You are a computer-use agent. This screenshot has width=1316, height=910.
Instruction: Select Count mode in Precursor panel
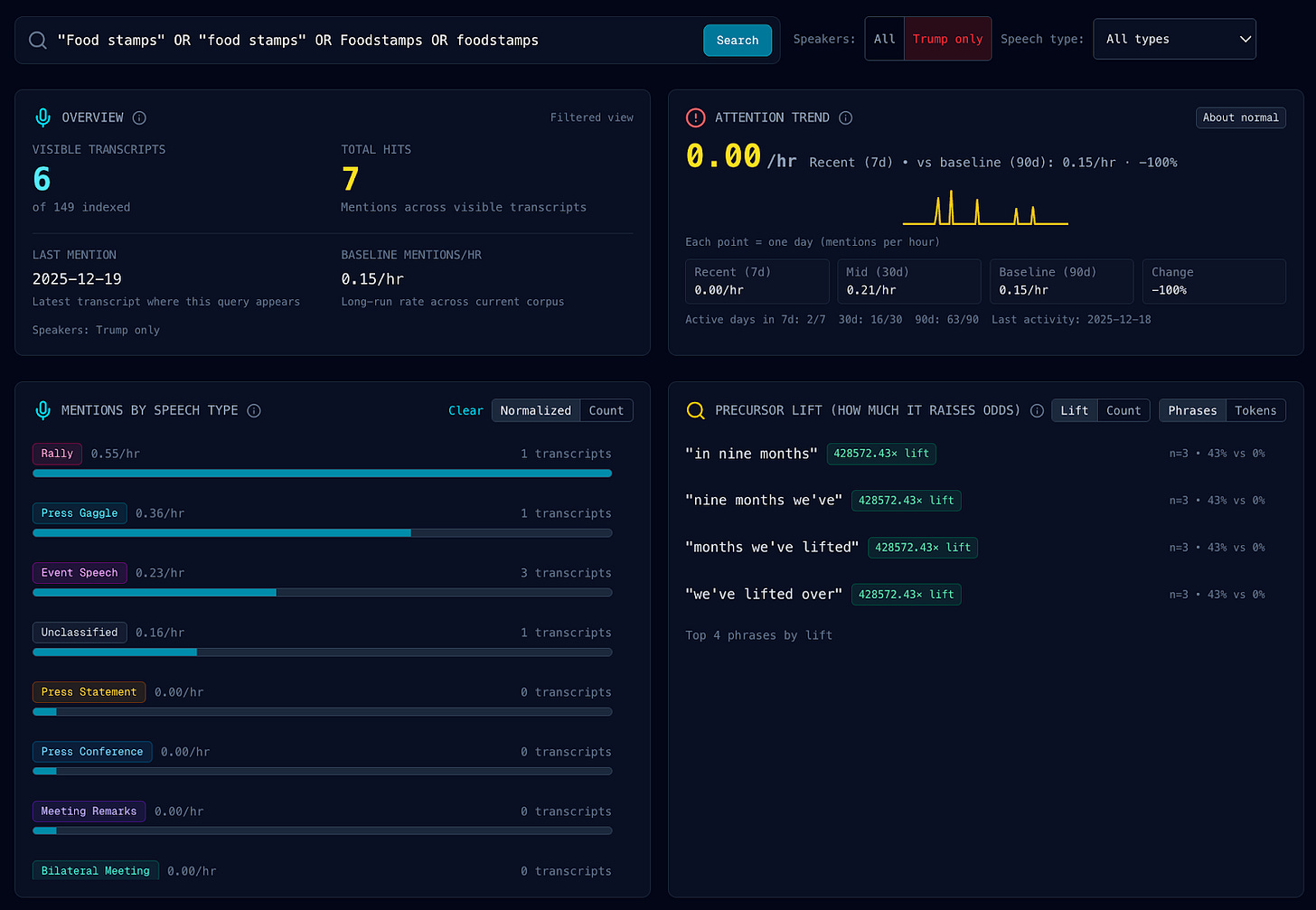[x=1123, y=410]
